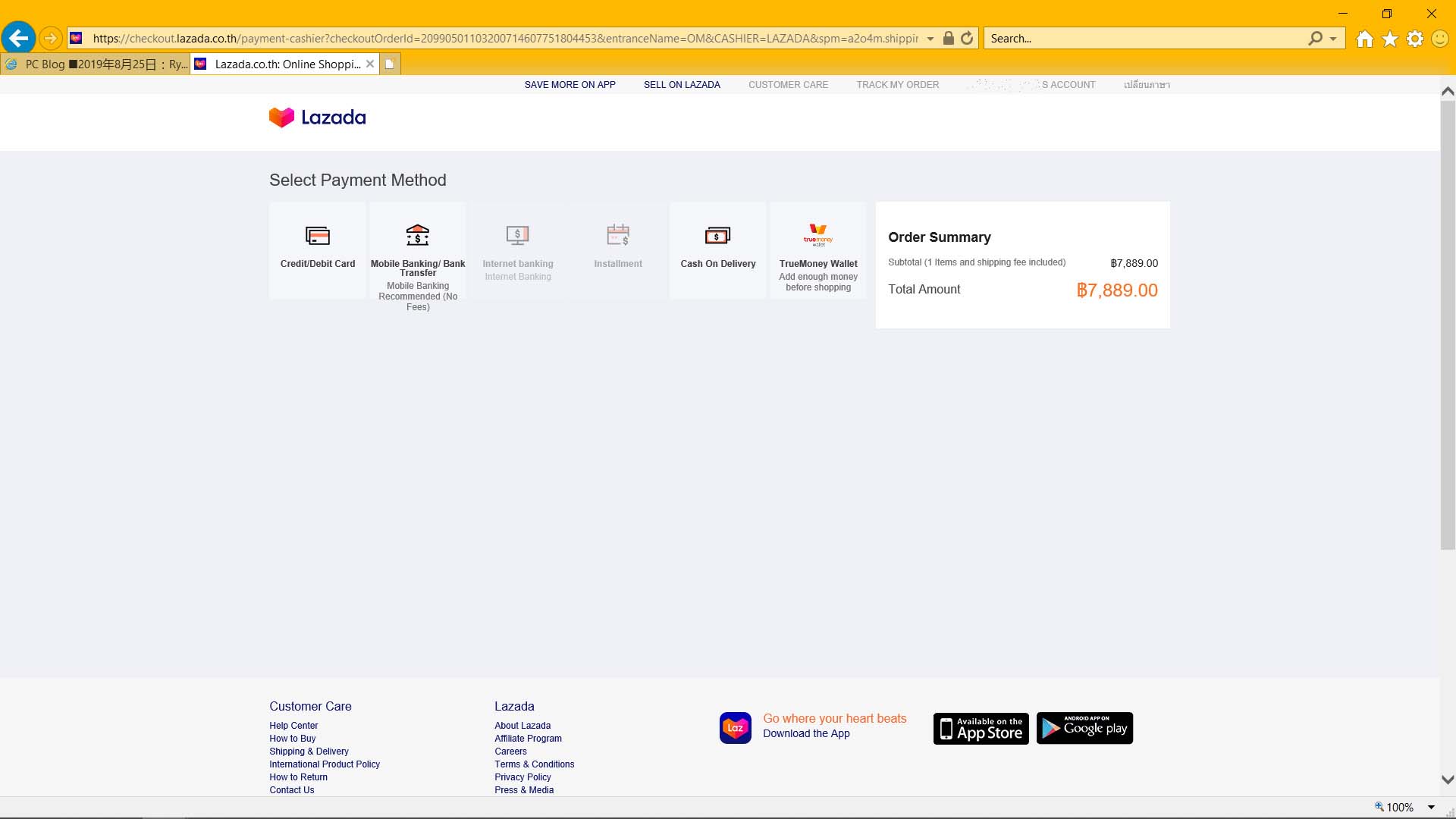Image resolution: width=1456 pixels, height=819 pixels.
Task: Click 'Go where your heart beats' text
Action: [834, 719]
